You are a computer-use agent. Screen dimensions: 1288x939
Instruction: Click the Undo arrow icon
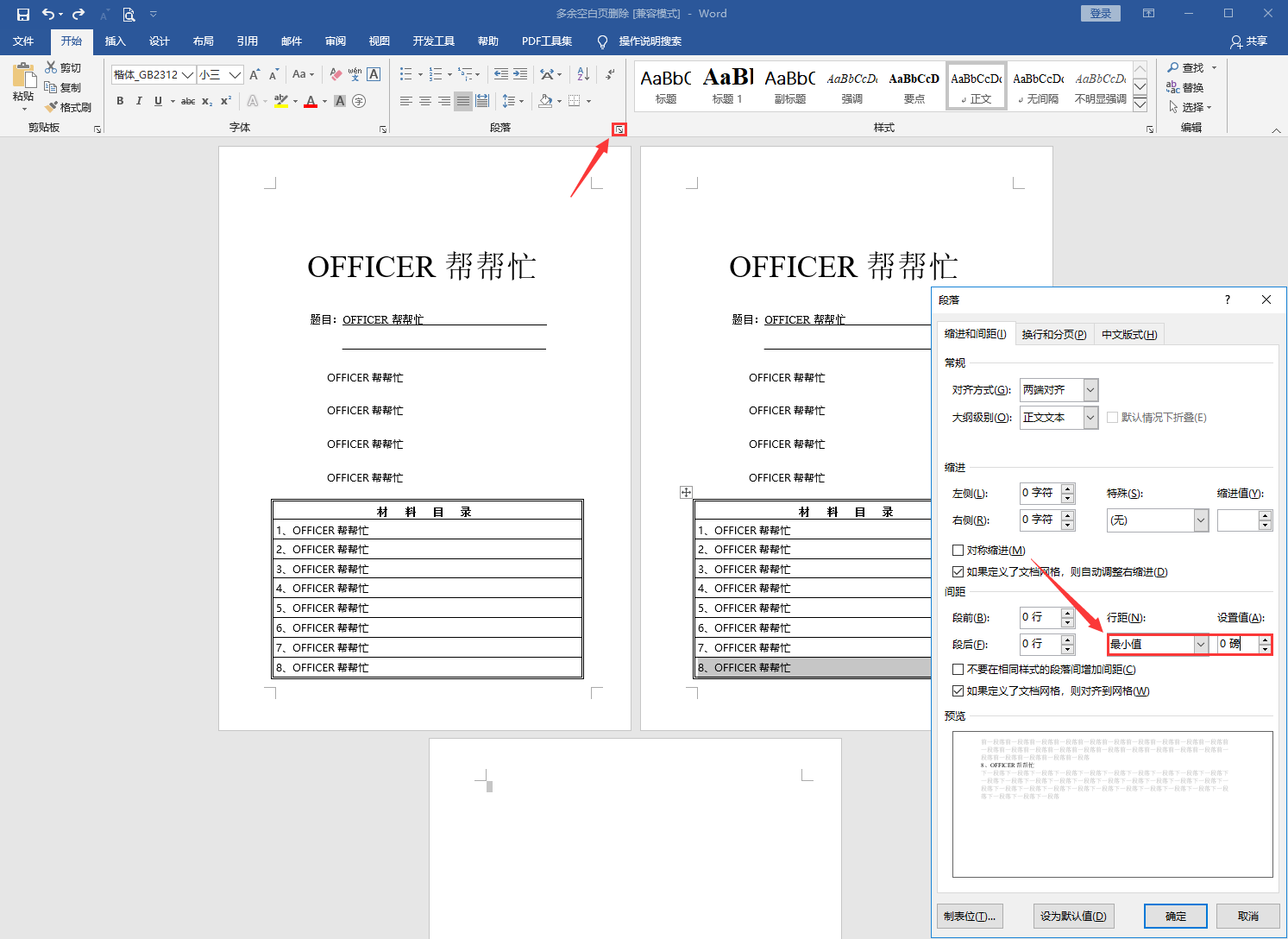(48, 14)
